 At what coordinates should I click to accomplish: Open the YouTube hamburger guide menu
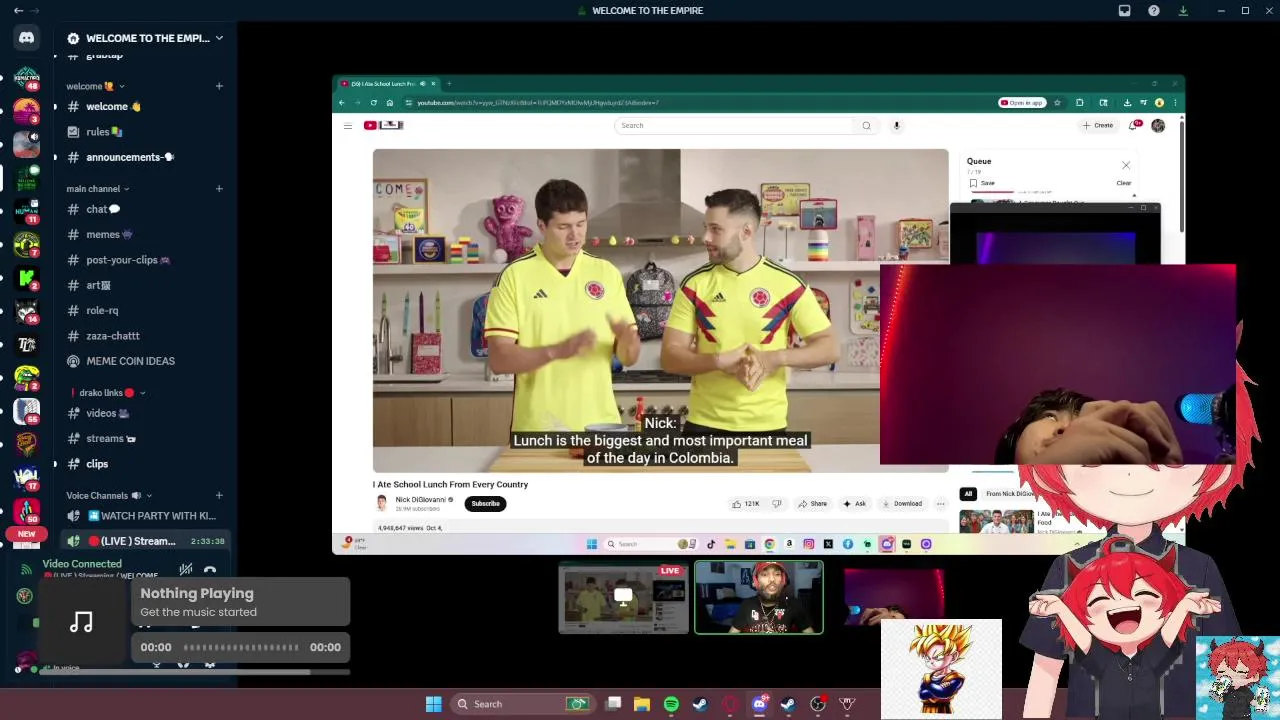[x=348, y=125]
